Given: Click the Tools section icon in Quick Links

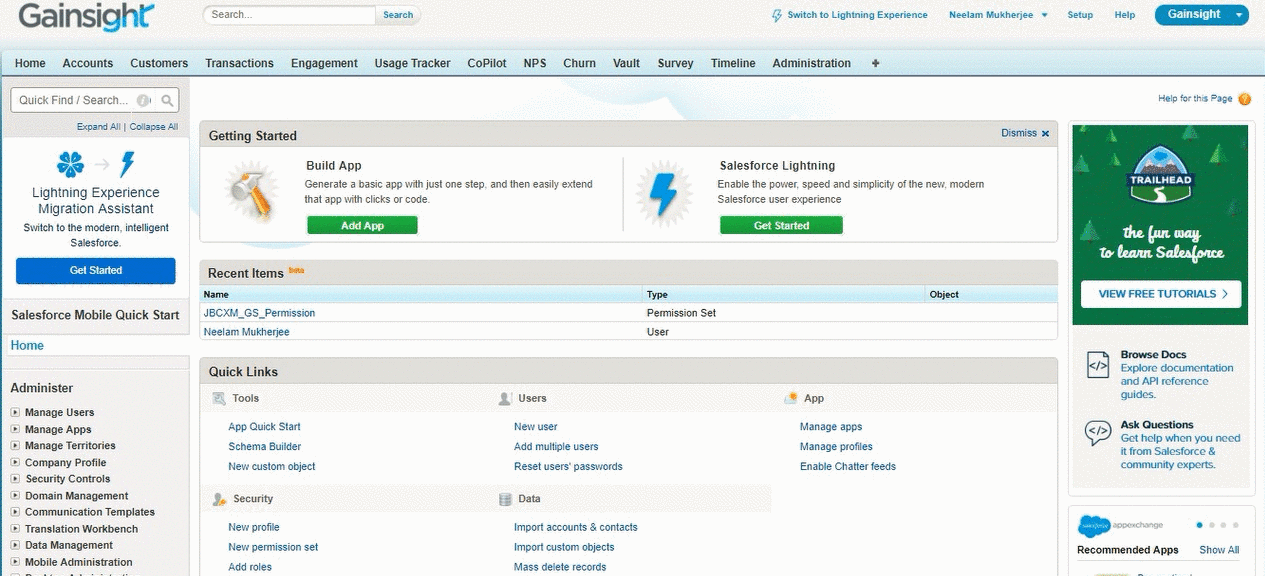Looking at the screenshot, I should (219, 398).
